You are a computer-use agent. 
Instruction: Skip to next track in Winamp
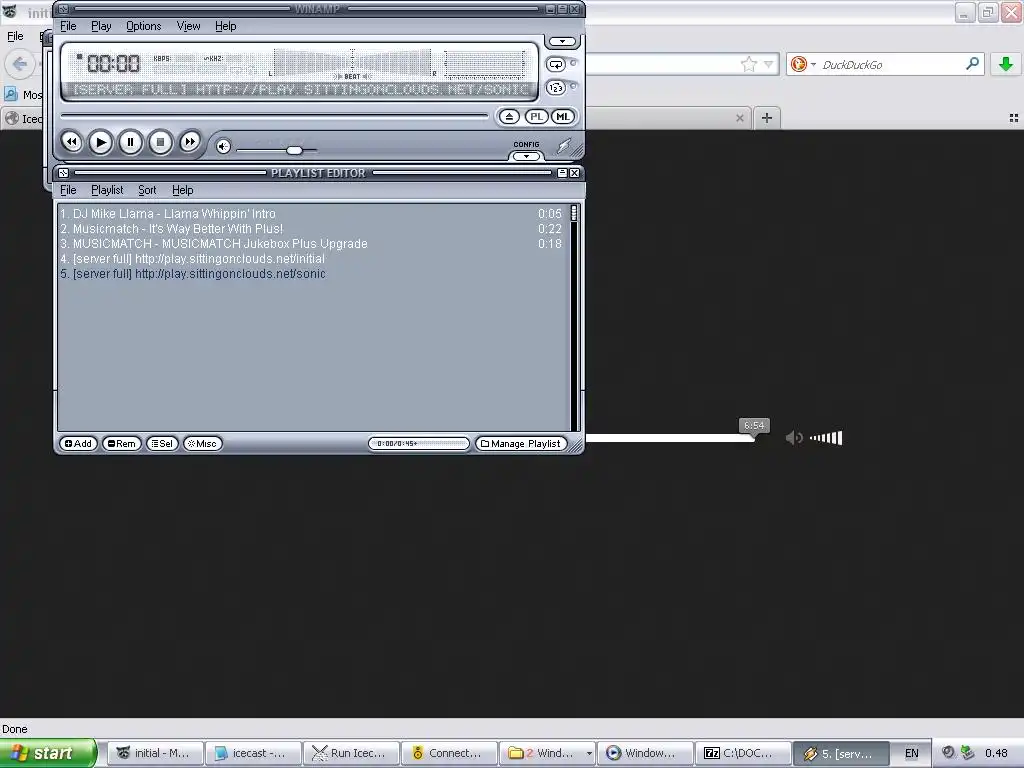pyautogui.click(x=189, y=142)
